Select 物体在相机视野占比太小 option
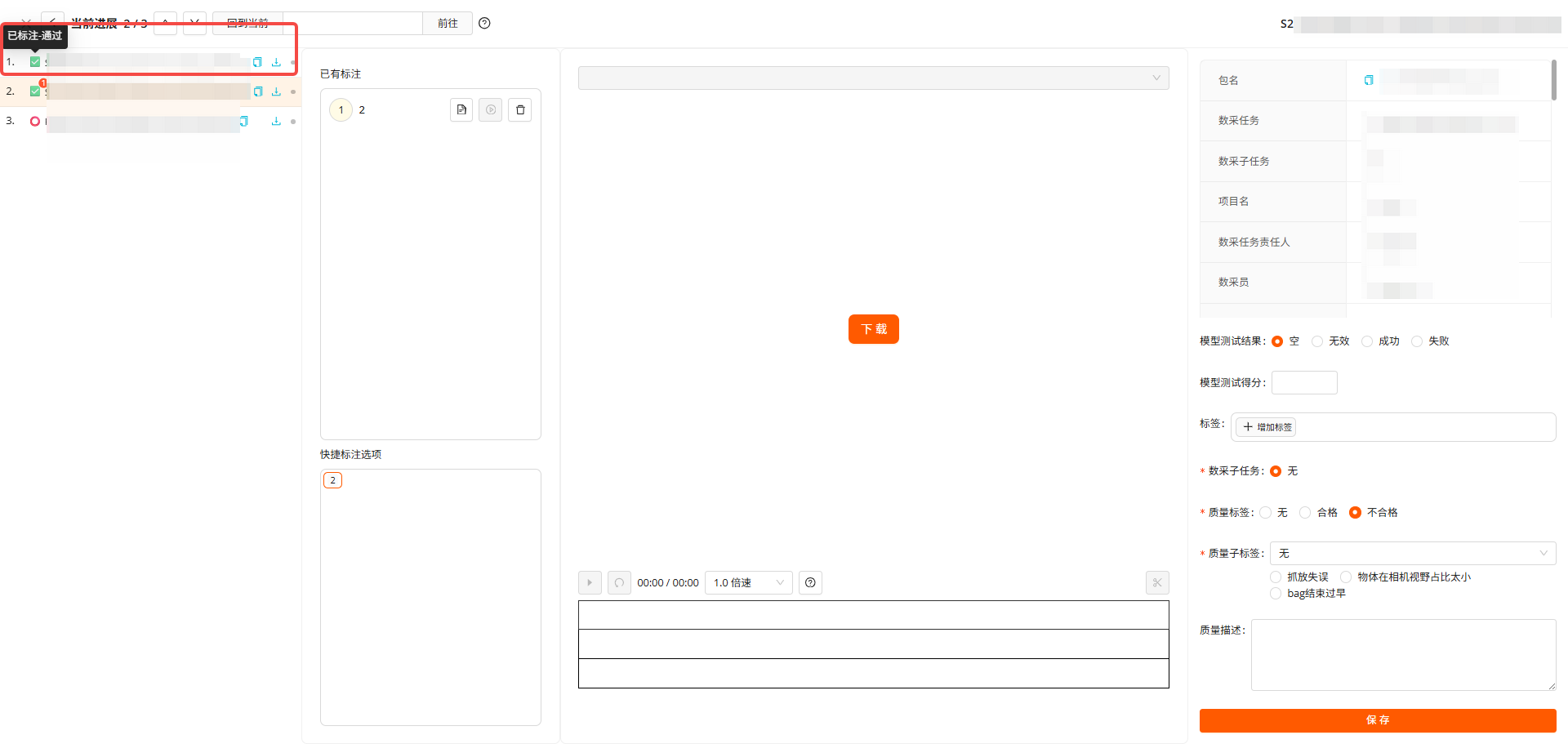 tap(1346, 577)
